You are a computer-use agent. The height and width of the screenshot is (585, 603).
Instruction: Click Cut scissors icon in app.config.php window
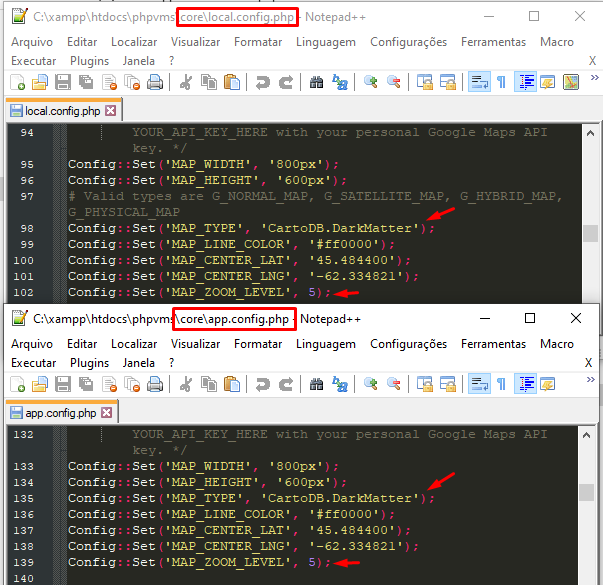tap(186, 384)
